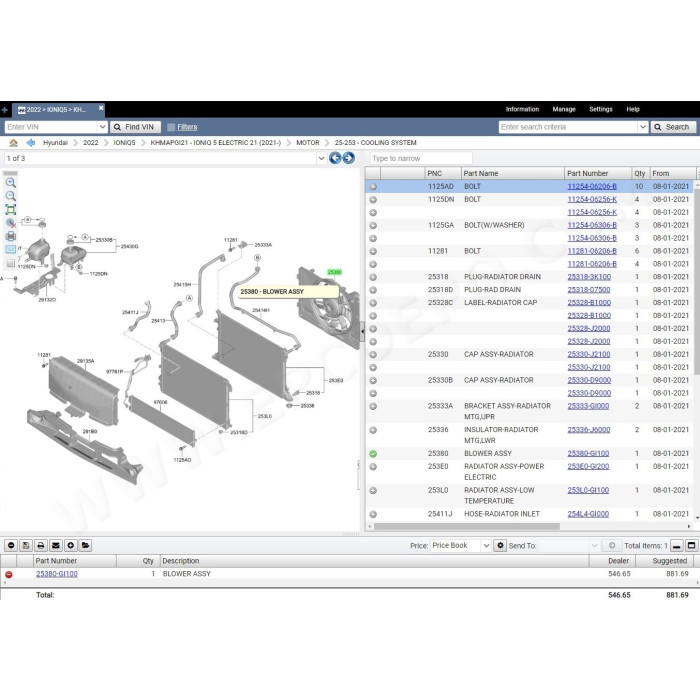The image size is (700, 700).
Task: Add 25330 CAP ASSY-RADIATOR to cart
Action: click(373, 355)
